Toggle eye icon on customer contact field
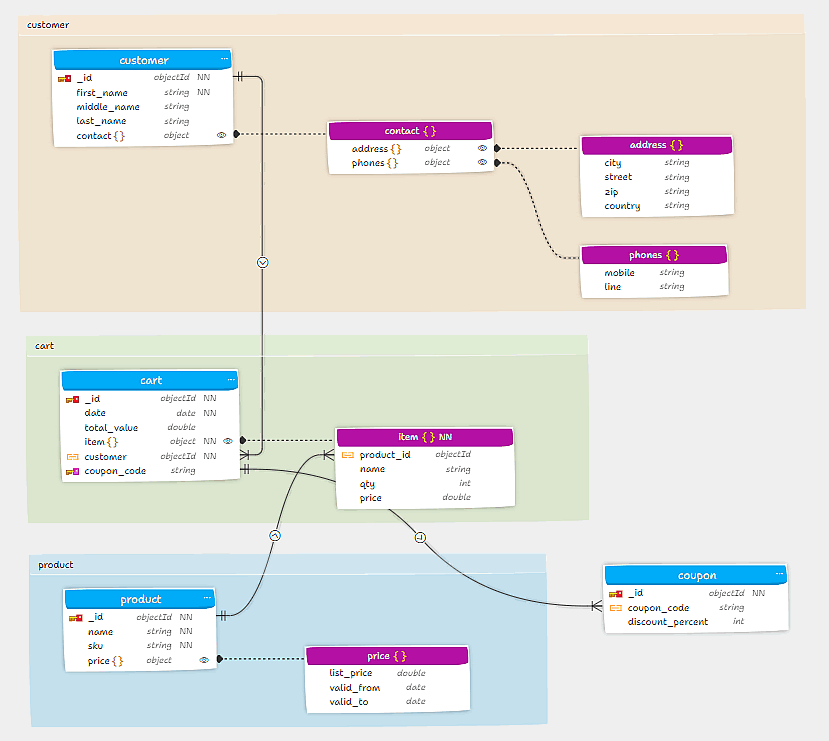Image resolution: width=829 pixels, height=741 pixels. pos(221,135)
